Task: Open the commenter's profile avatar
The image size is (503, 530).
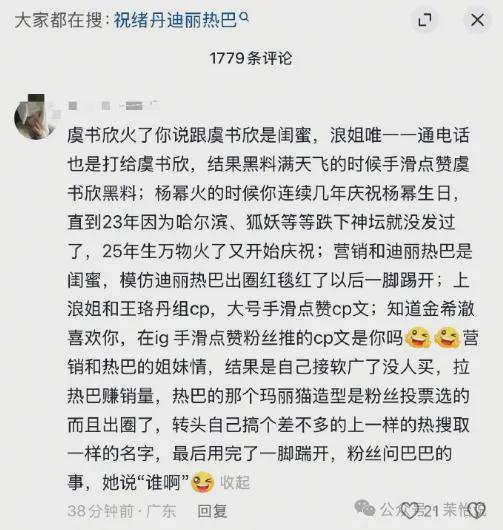Action: click(35, 117)
